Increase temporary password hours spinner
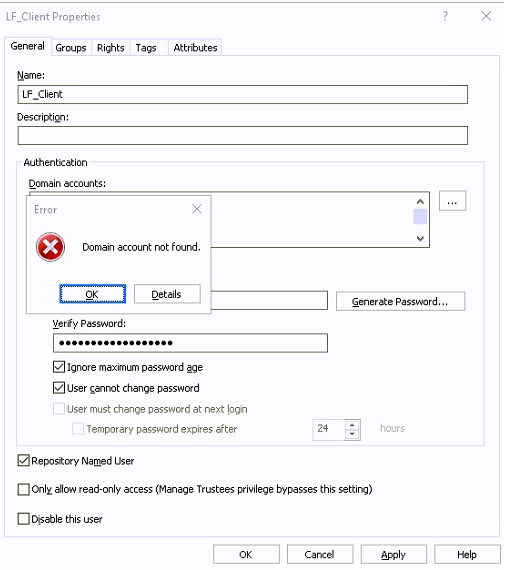The image size is (505, 570). pos(352,425)
